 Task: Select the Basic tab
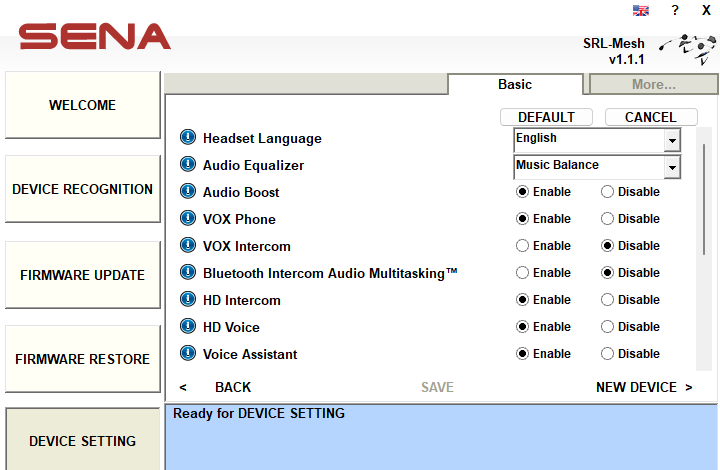click(x=515, y=85)
